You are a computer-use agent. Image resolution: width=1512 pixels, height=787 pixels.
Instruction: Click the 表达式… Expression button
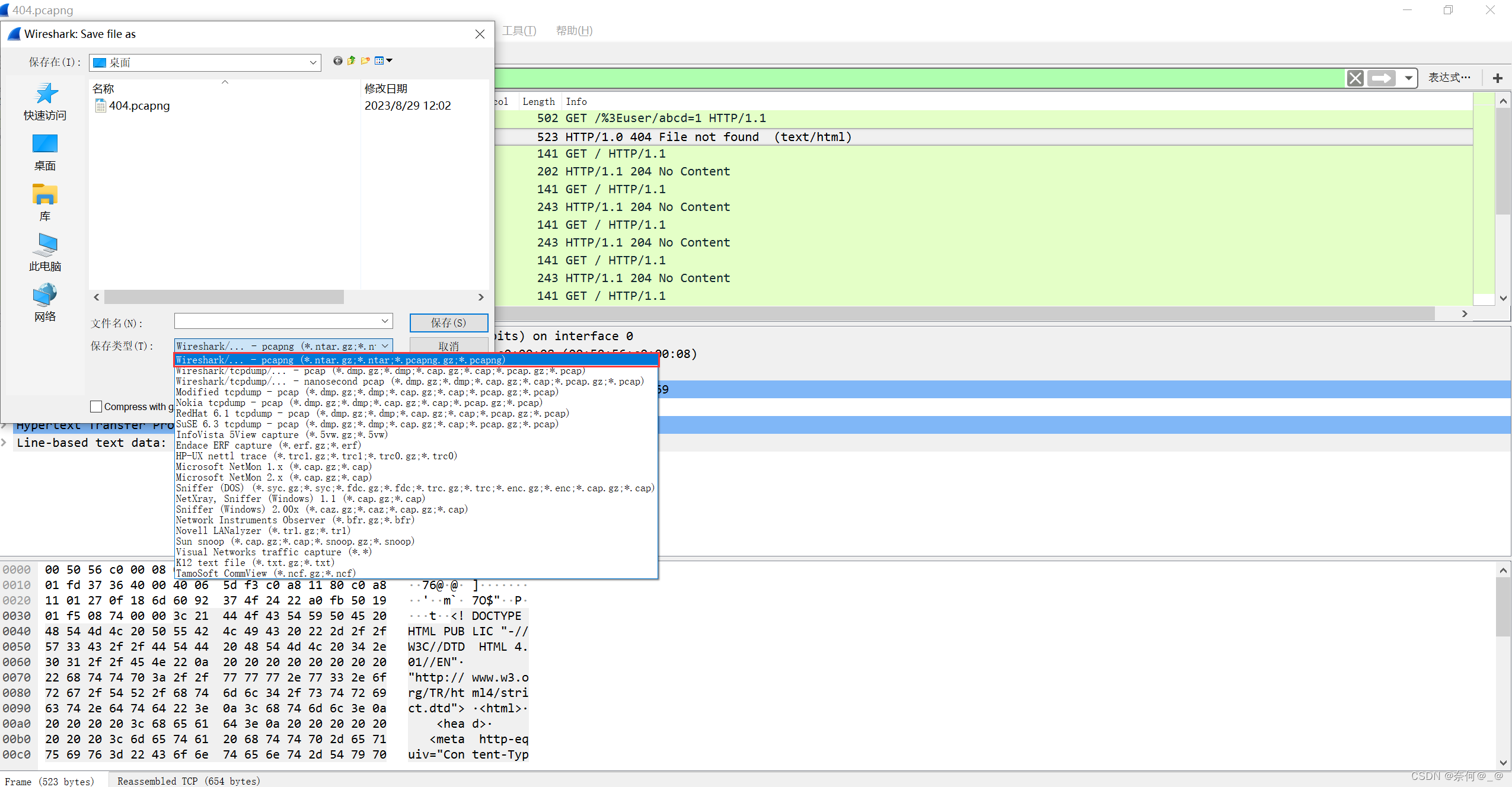(1449, 78)
